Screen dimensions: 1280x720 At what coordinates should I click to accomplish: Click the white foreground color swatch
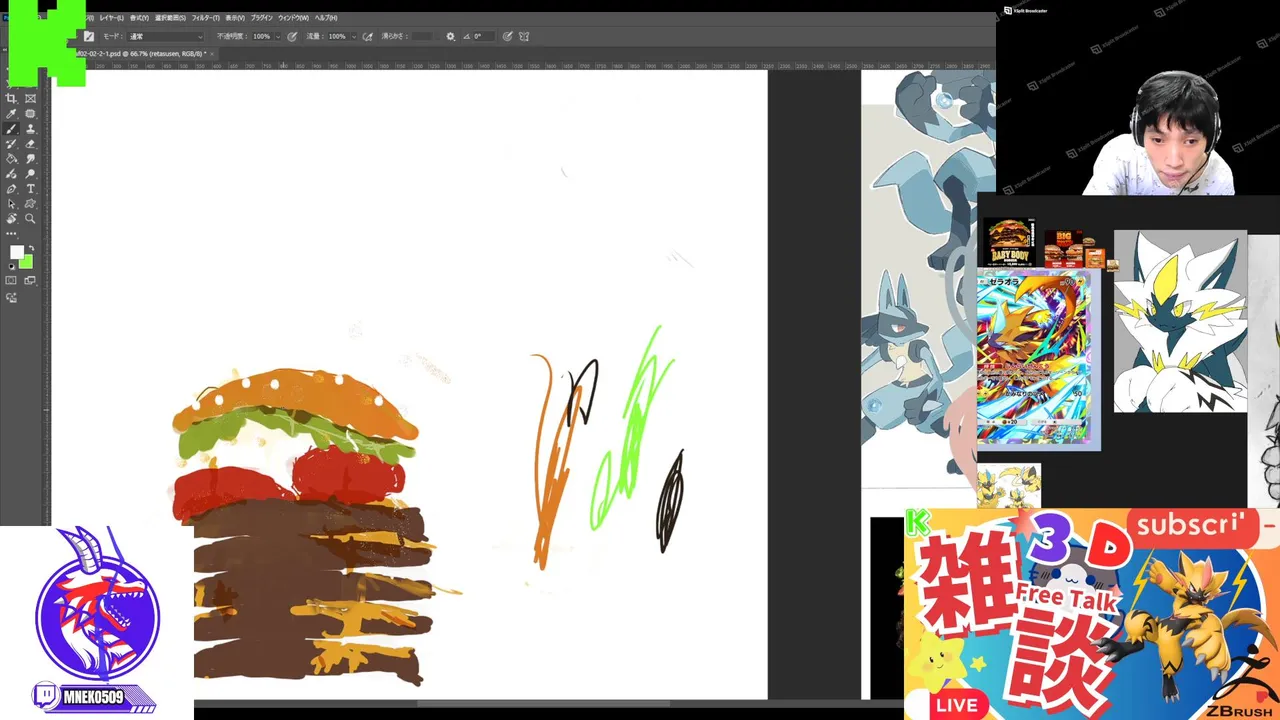[16, 252]
